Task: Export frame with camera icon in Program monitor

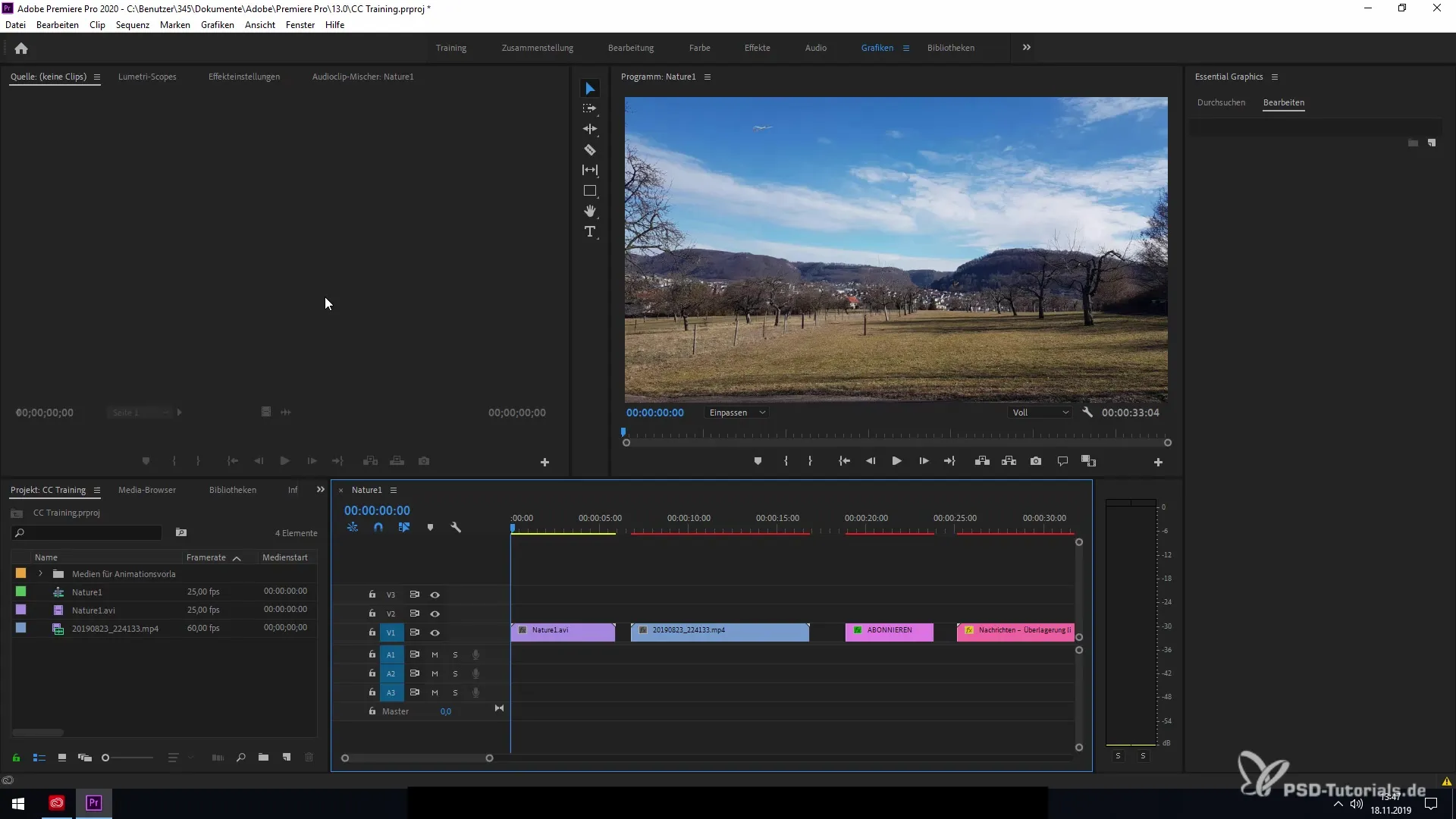Action: pyautogui.click(x=1036, y=461)
